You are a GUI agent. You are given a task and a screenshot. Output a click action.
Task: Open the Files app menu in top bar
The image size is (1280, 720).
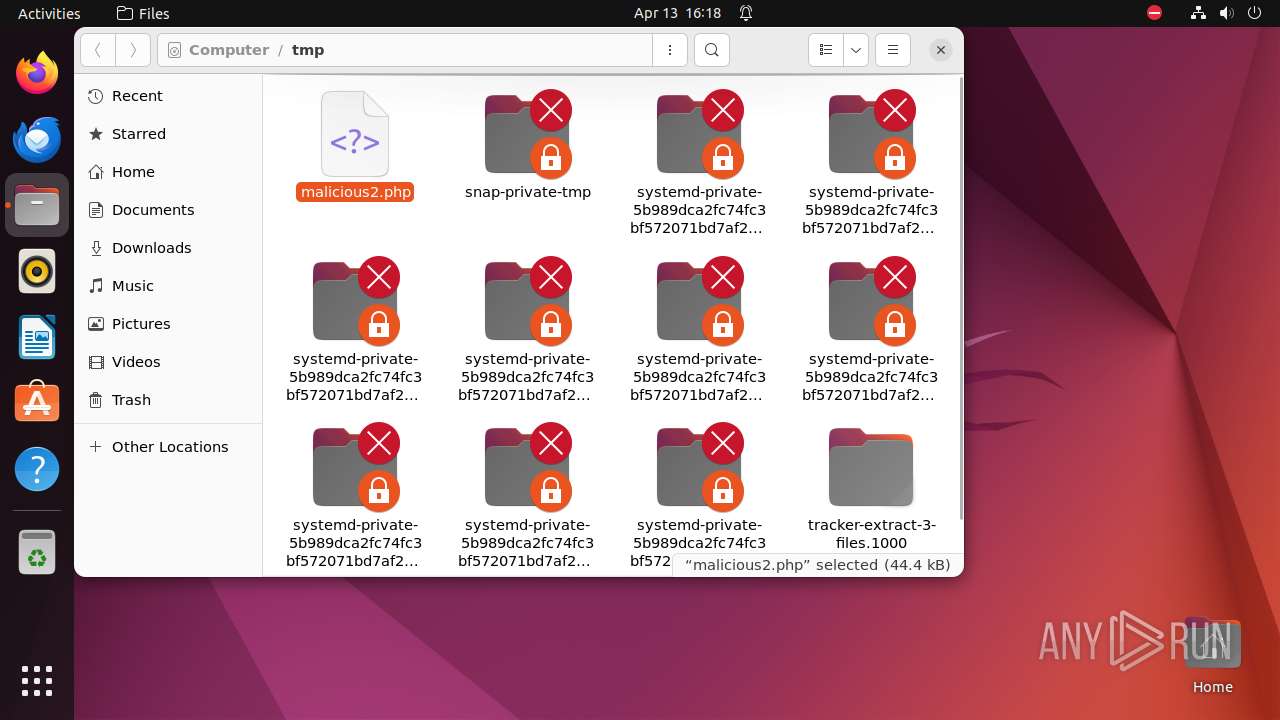(x=143, y=13)
